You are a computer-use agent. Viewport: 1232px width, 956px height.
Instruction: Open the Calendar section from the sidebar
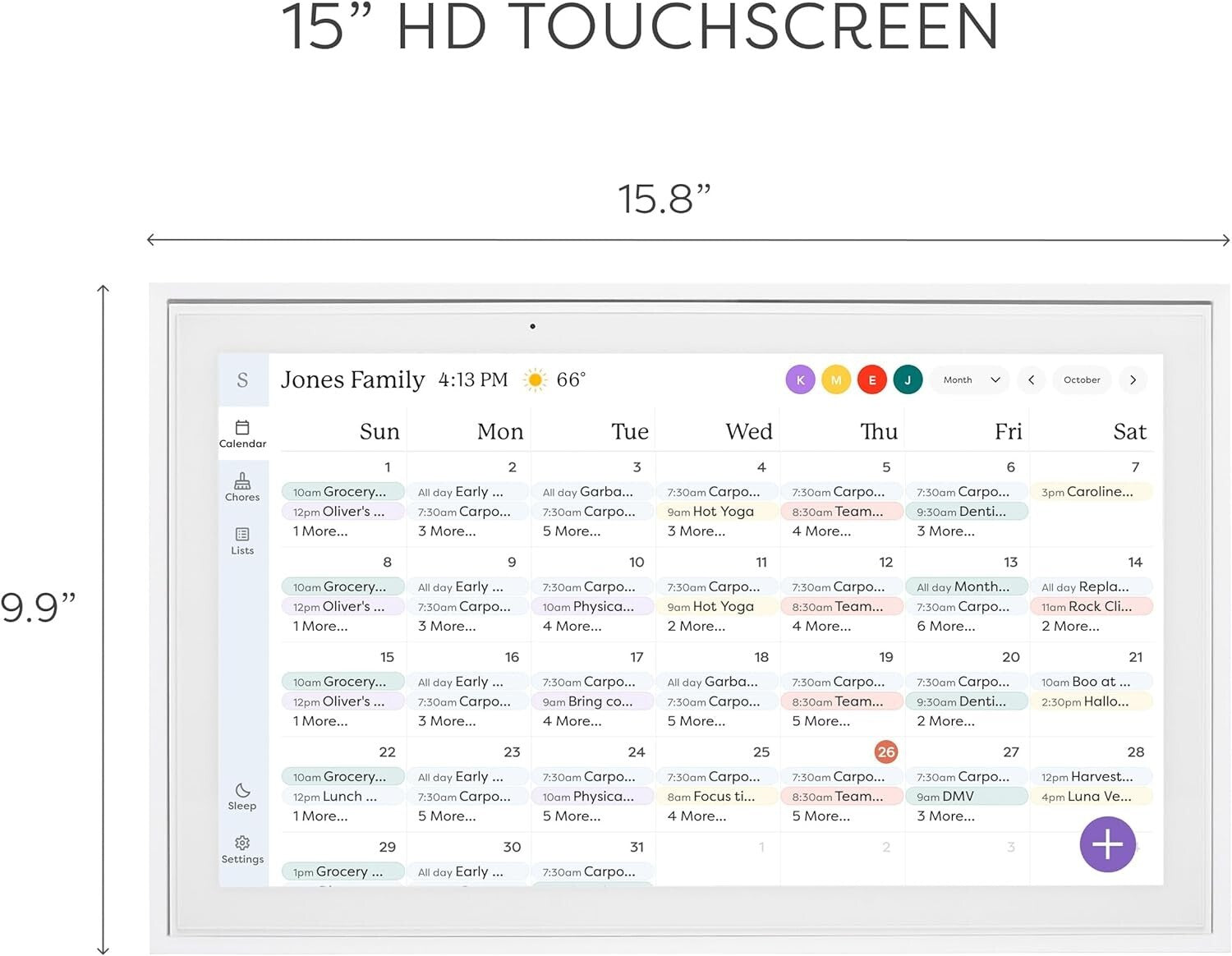click(x=242, y=434)
